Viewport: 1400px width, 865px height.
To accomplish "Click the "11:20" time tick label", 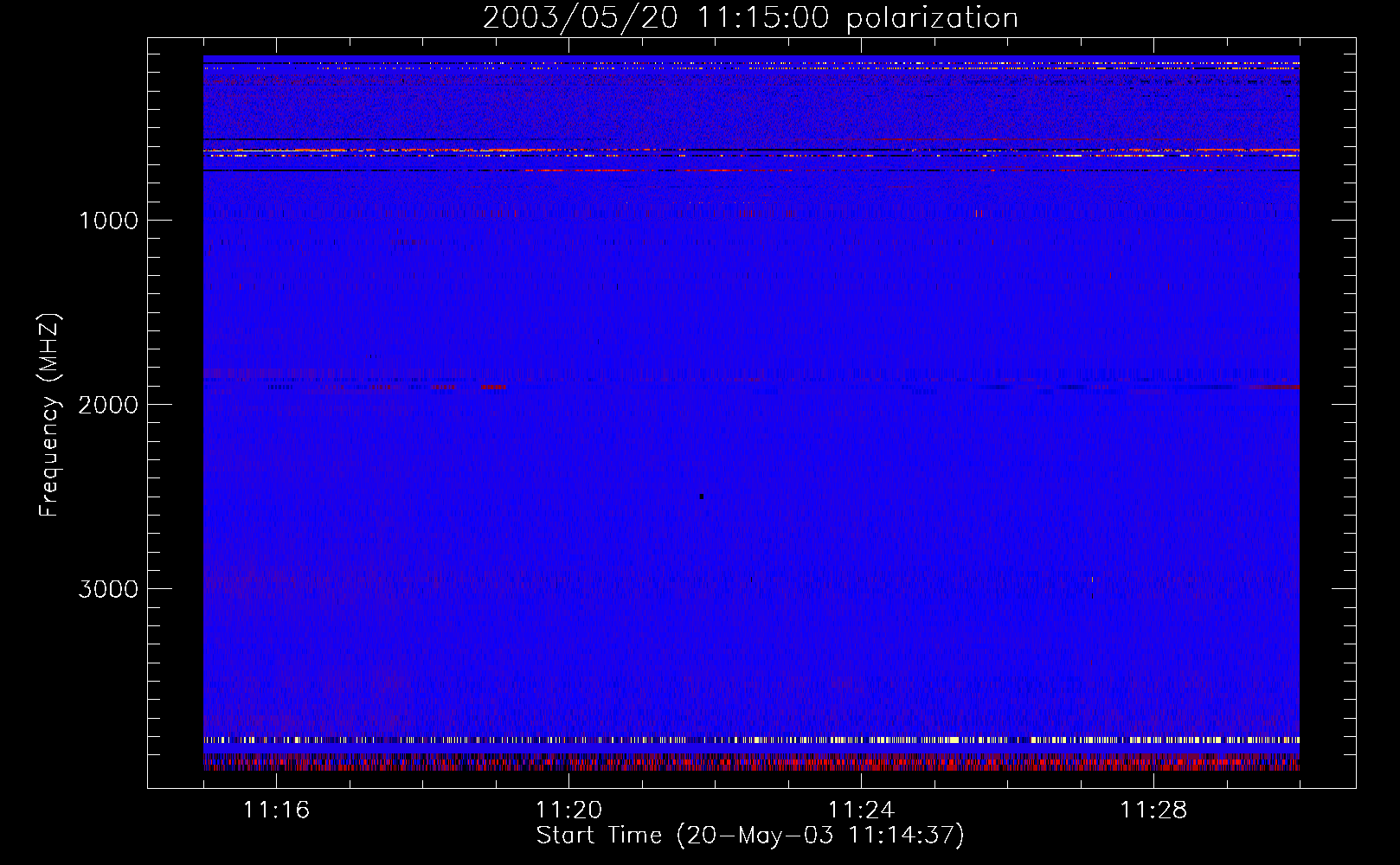I will [568, 810].
